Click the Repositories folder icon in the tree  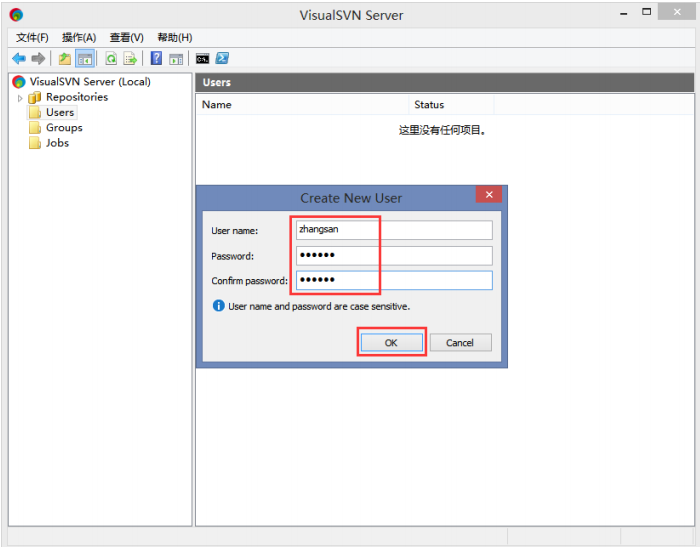(x=34, y=97)
